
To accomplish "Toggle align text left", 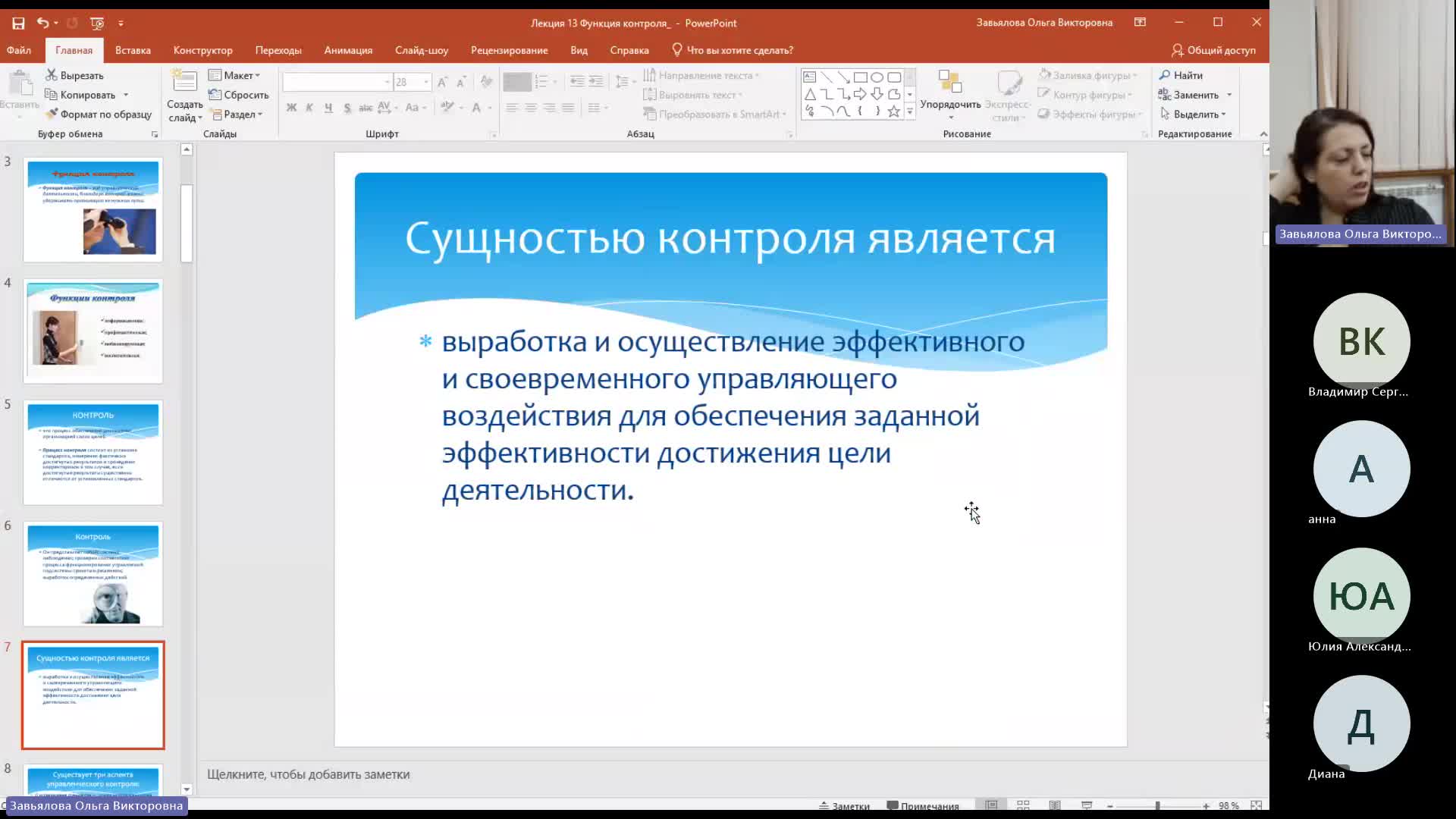I will tap(512, 108).
